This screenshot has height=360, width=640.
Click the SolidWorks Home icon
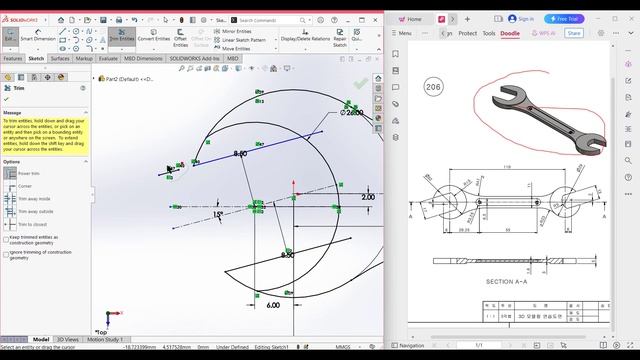pyautogui.click(x=61, y=20)
